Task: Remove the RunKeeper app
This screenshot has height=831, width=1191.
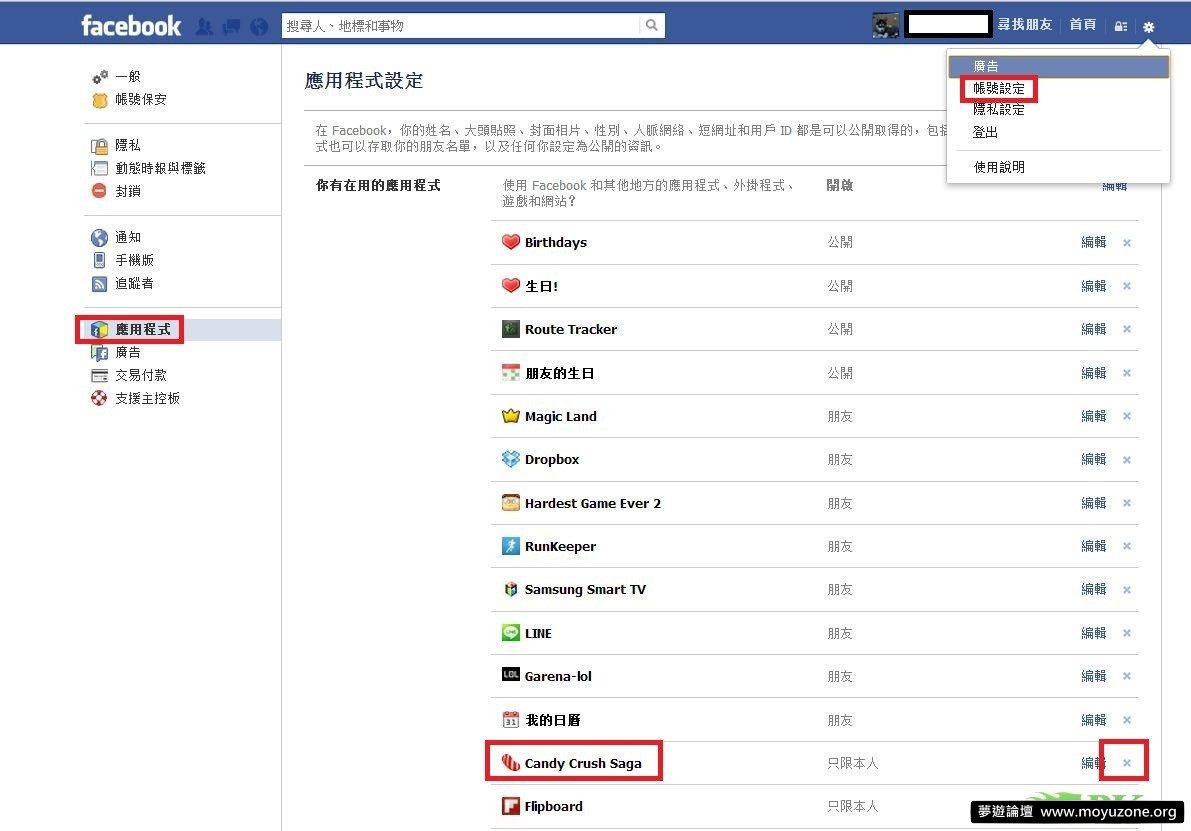Action: coord(1127,546)
